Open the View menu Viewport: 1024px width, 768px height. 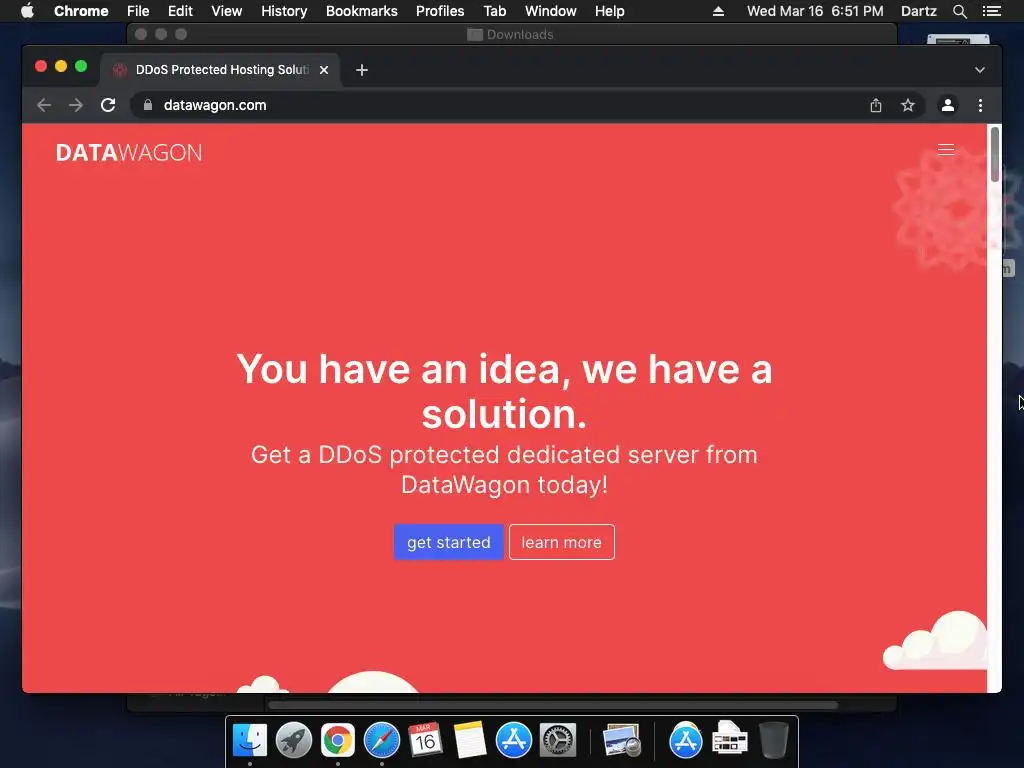point(227,11)
